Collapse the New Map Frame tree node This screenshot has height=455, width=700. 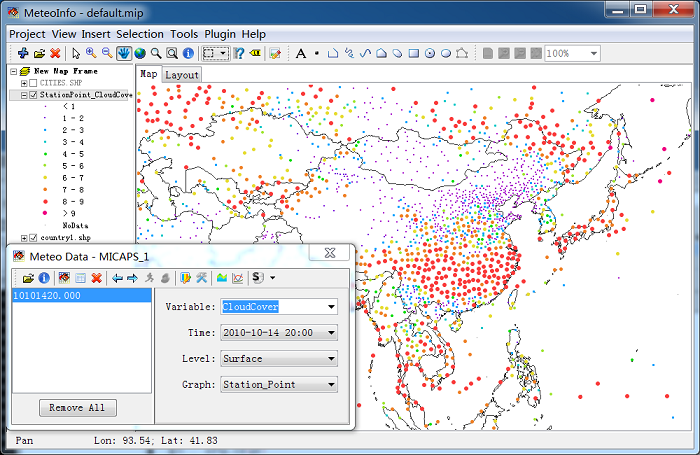(14, 71)
